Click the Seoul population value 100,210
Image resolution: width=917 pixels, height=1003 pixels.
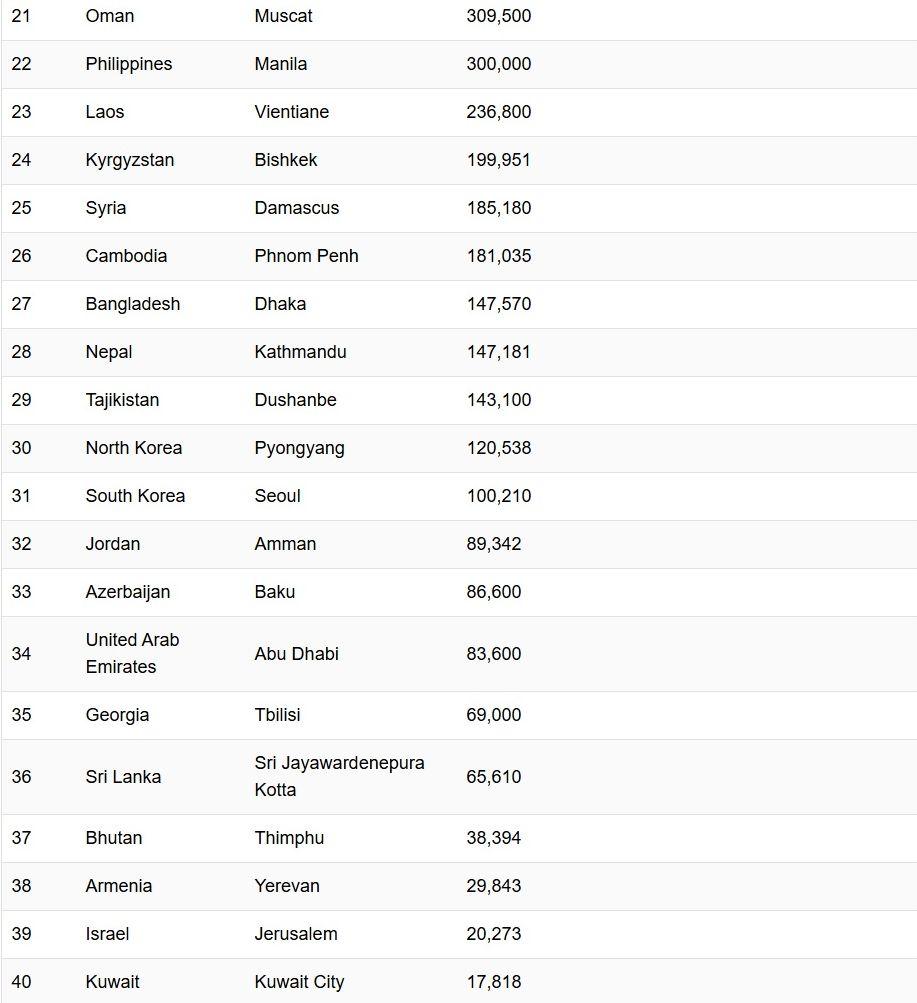click(499, 496)
